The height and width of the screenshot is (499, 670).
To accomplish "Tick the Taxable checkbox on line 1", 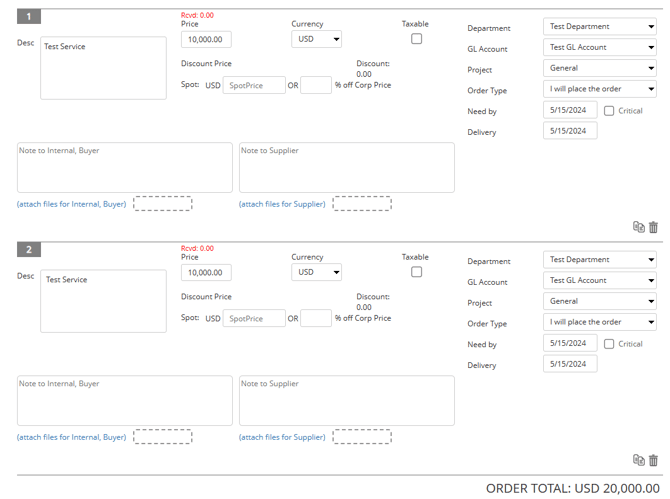I will (417, 39).
